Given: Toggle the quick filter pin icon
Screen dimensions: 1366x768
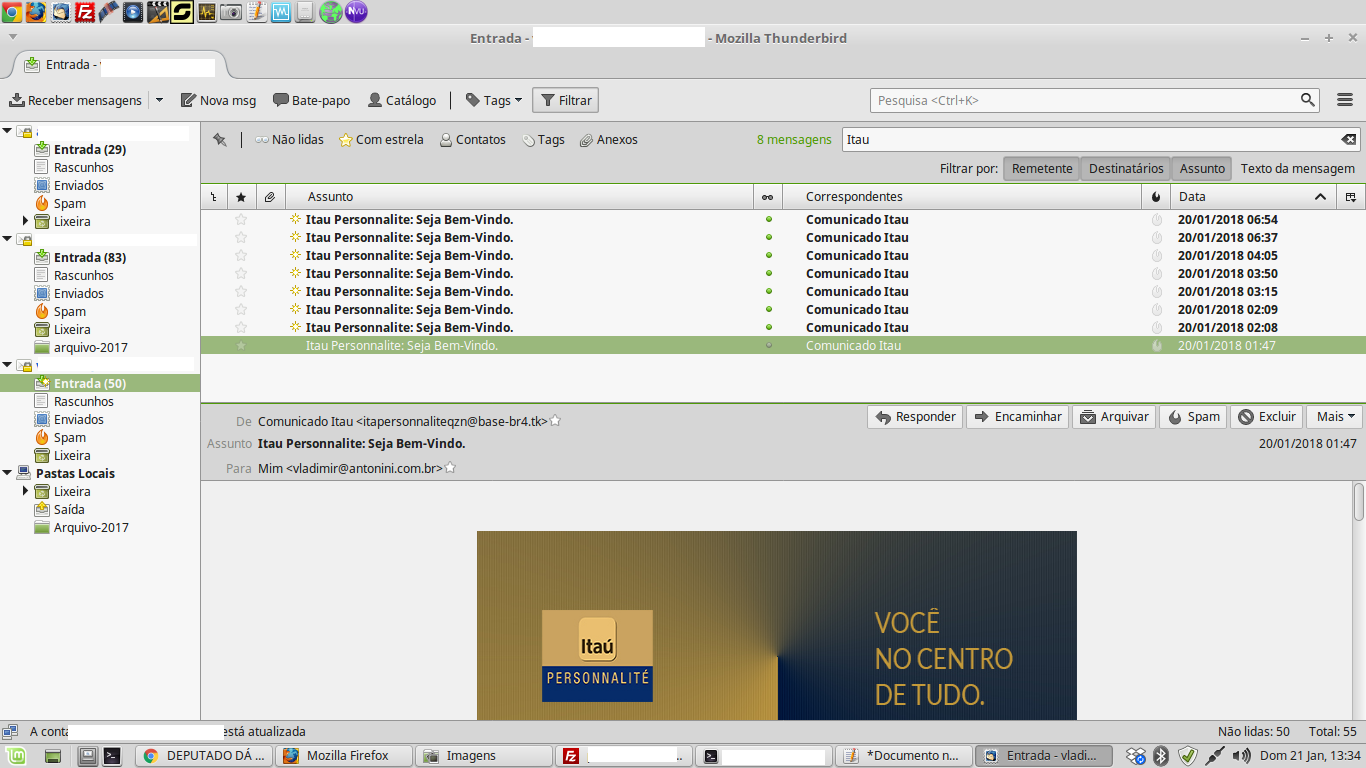Looking at the screenshot, I should tap(219, 140).
